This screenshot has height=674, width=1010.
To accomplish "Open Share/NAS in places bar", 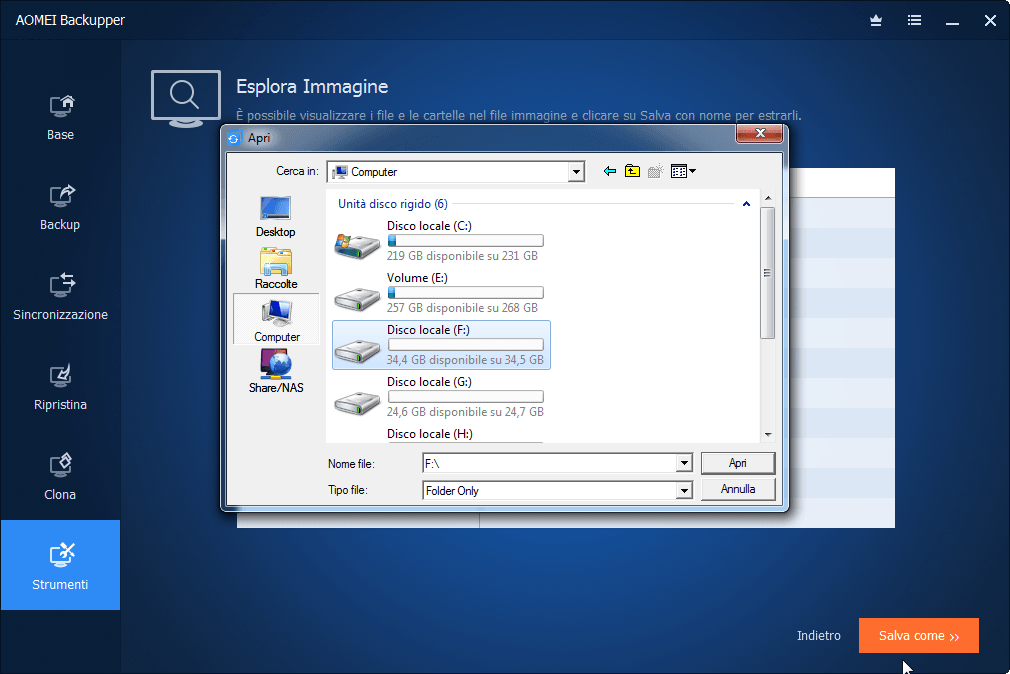I will pos(276,371).
